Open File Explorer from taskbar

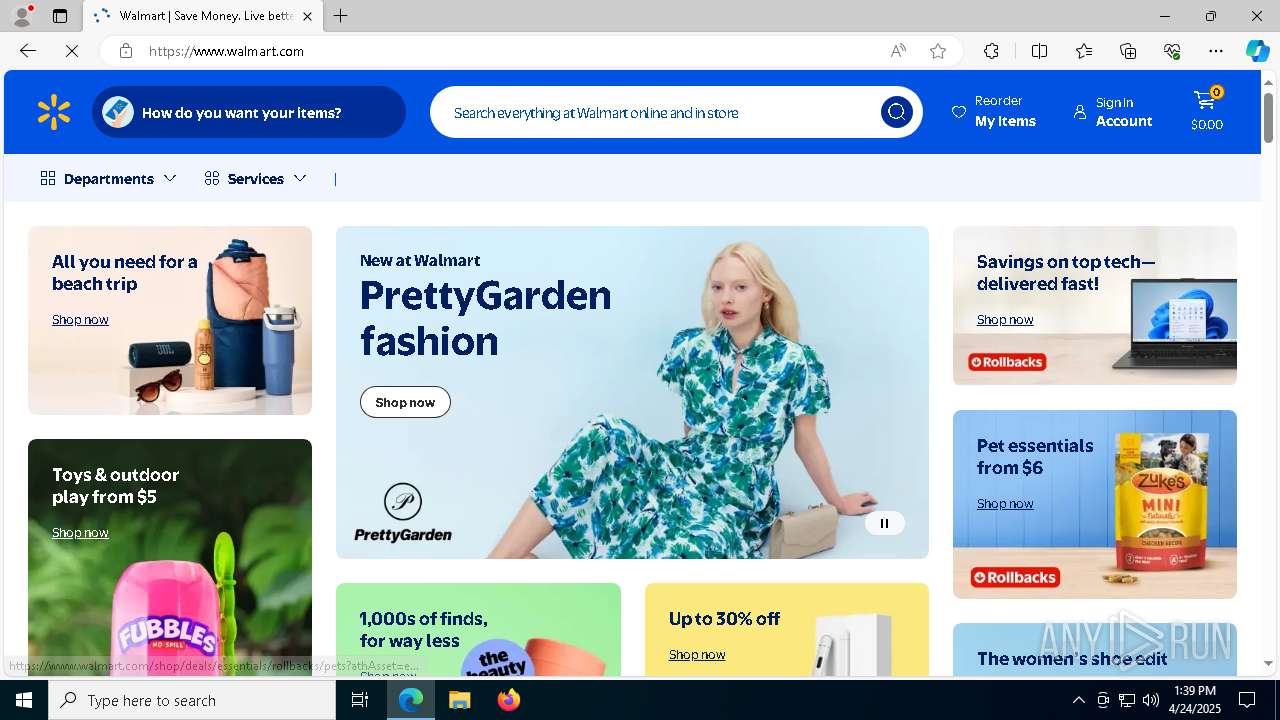click(459, 700)
